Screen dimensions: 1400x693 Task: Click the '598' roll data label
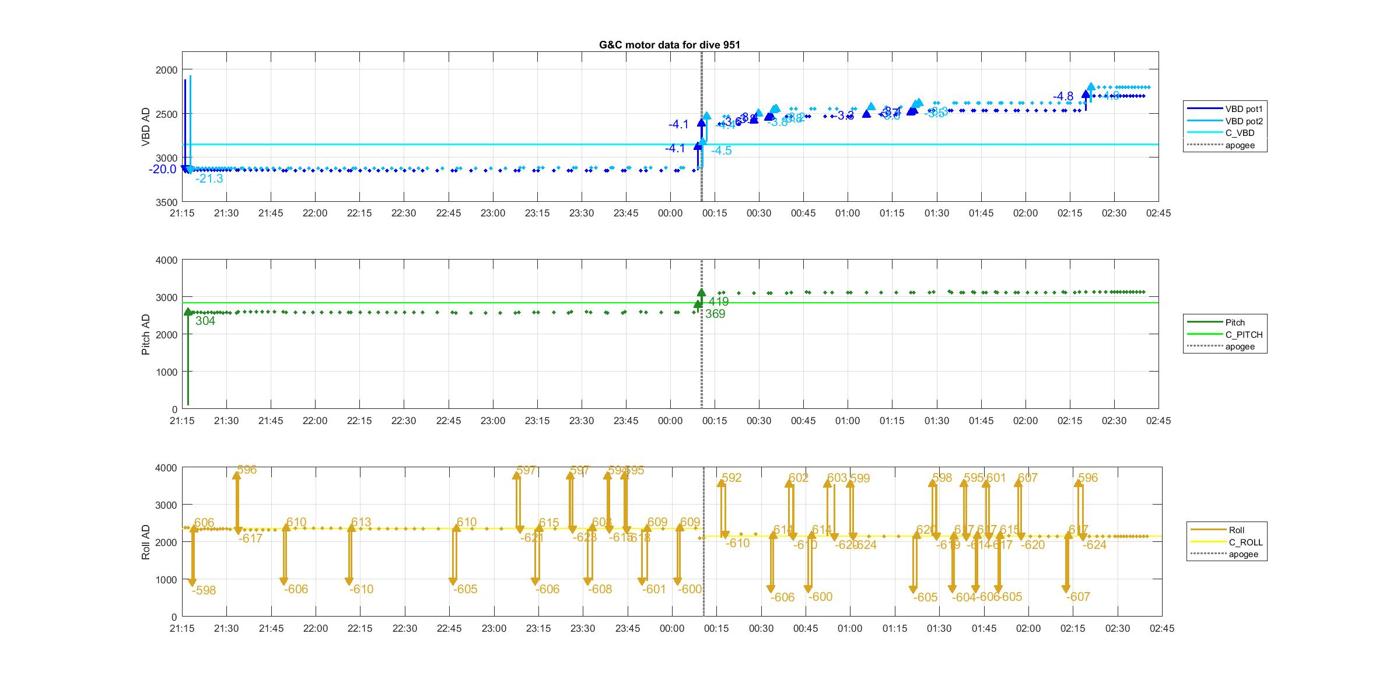click(942, 479)
